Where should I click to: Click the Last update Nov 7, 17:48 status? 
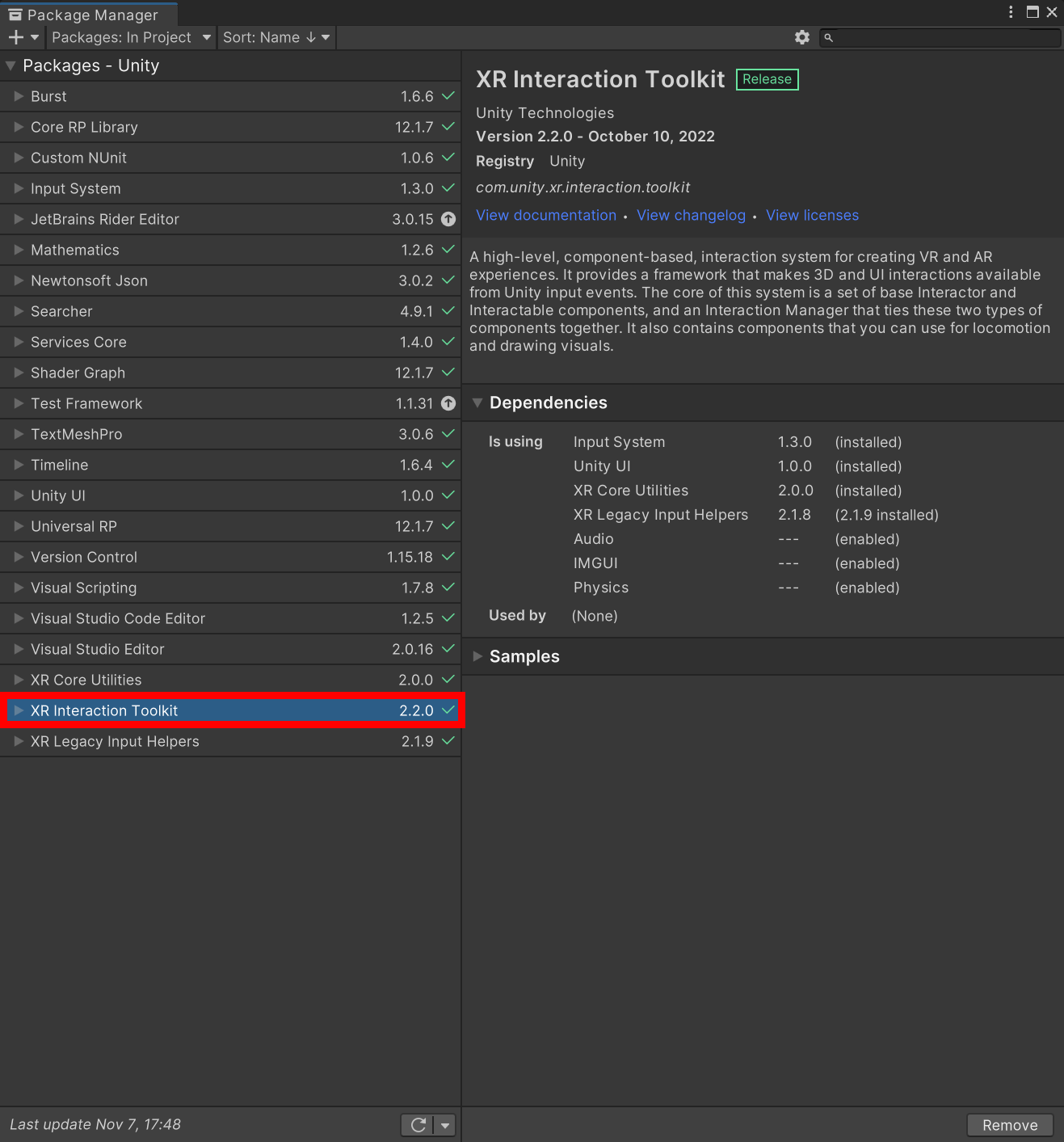(95, 1124)
